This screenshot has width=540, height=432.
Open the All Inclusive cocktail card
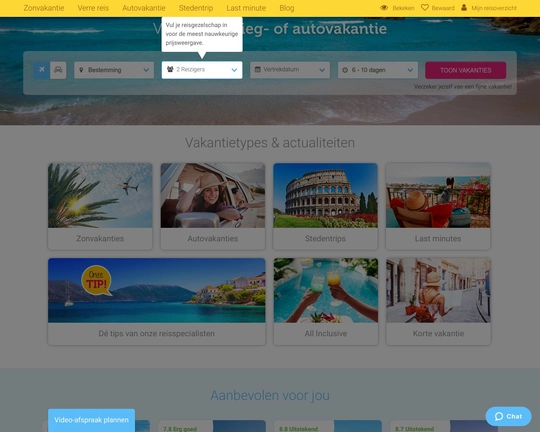[326, 301]
